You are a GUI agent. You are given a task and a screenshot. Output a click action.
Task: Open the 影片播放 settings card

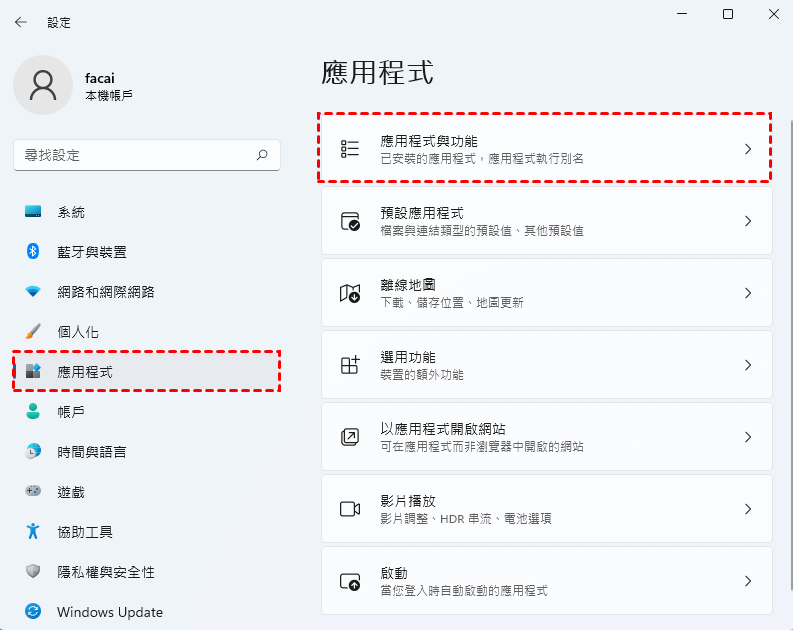pos(546,509)
